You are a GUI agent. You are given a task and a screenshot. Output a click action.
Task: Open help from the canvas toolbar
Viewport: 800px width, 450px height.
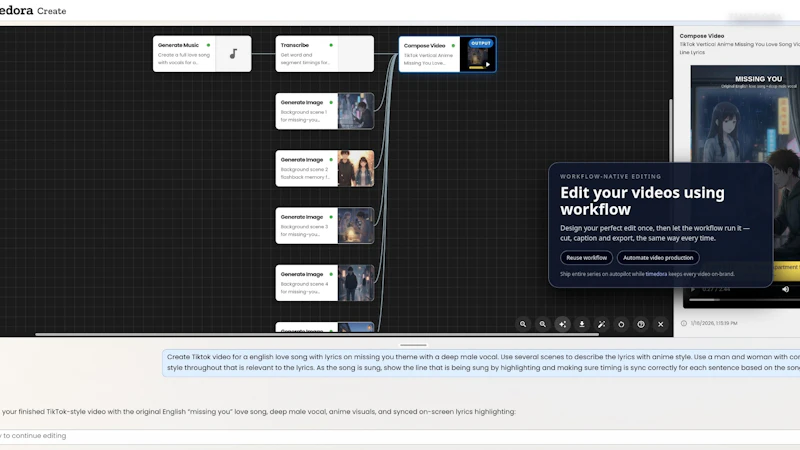(x=641, y=324)
